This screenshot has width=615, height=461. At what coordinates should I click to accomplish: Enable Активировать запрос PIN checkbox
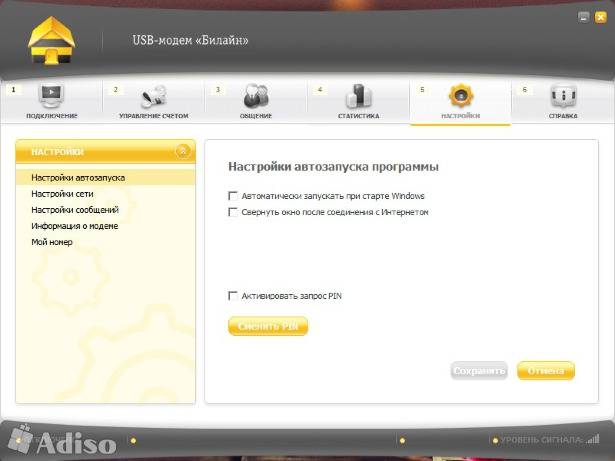(x=233, y=296)
